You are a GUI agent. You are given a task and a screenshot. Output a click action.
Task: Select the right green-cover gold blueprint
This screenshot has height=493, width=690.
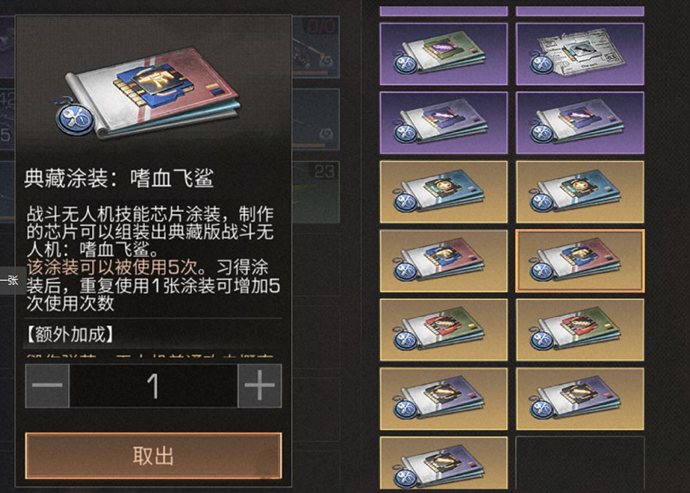580,330
